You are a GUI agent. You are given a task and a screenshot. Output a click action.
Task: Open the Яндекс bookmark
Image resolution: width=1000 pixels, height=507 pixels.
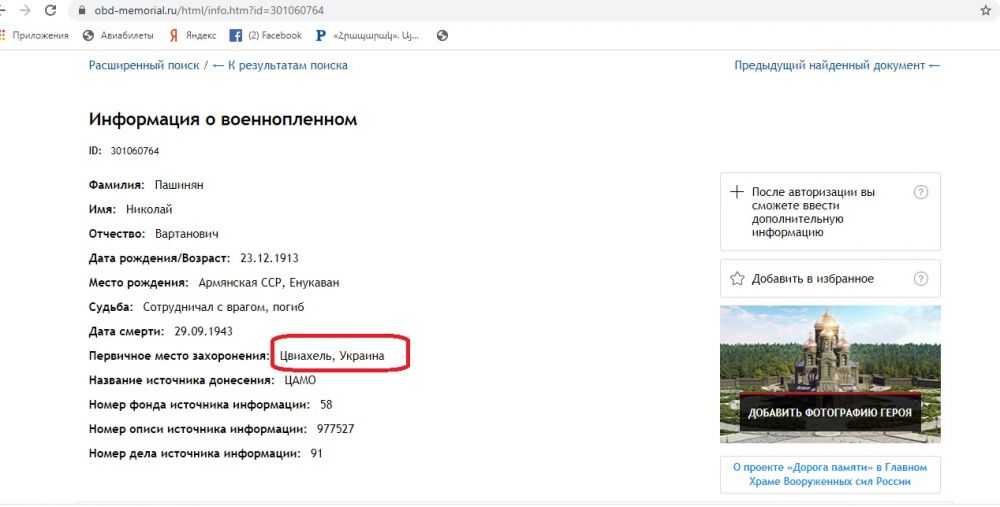pos(192,35)
